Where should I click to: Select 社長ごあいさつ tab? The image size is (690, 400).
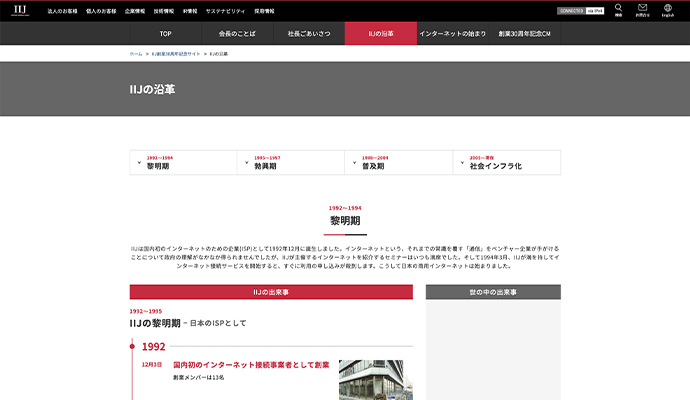tap(309, 34)
